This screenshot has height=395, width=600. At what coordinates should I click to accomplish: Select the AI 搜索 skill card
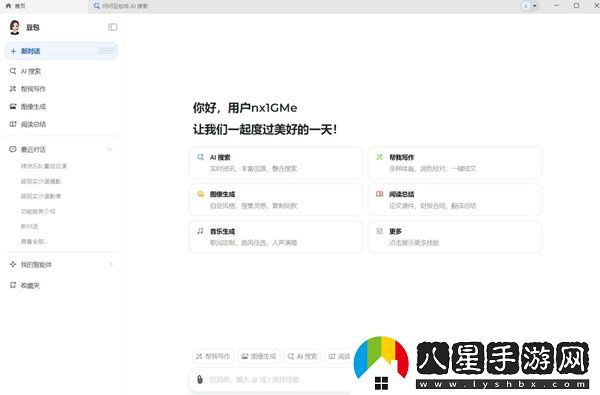tap(276, 163)
